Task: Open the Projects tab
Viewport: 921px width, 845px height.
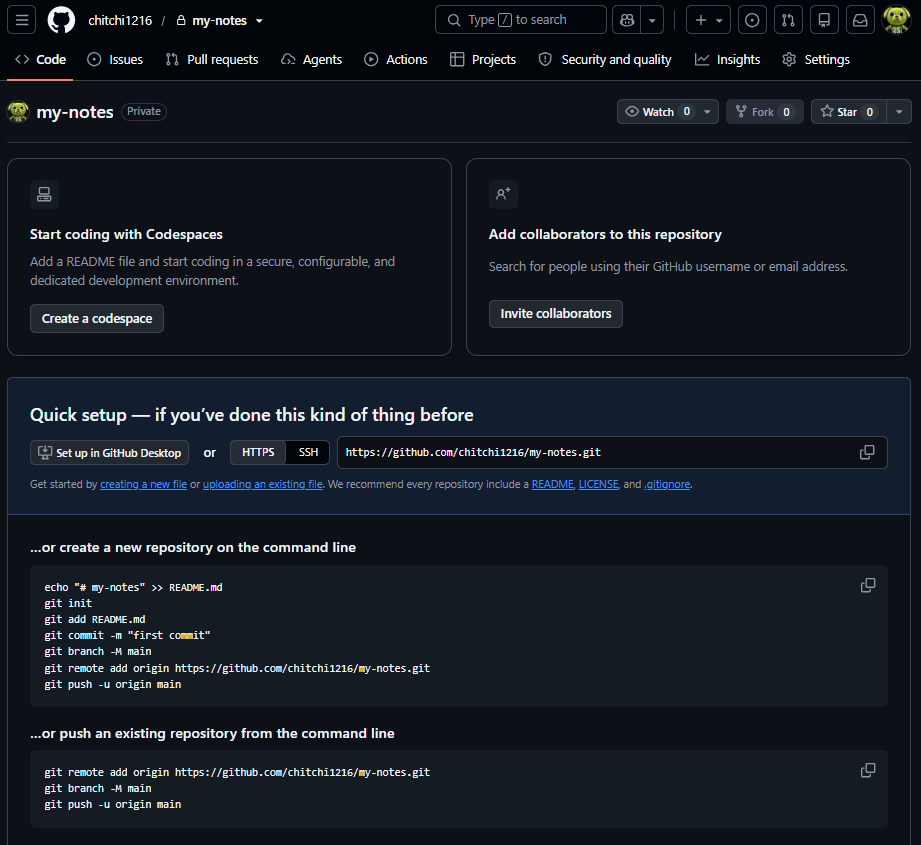Action: point(483,59)
